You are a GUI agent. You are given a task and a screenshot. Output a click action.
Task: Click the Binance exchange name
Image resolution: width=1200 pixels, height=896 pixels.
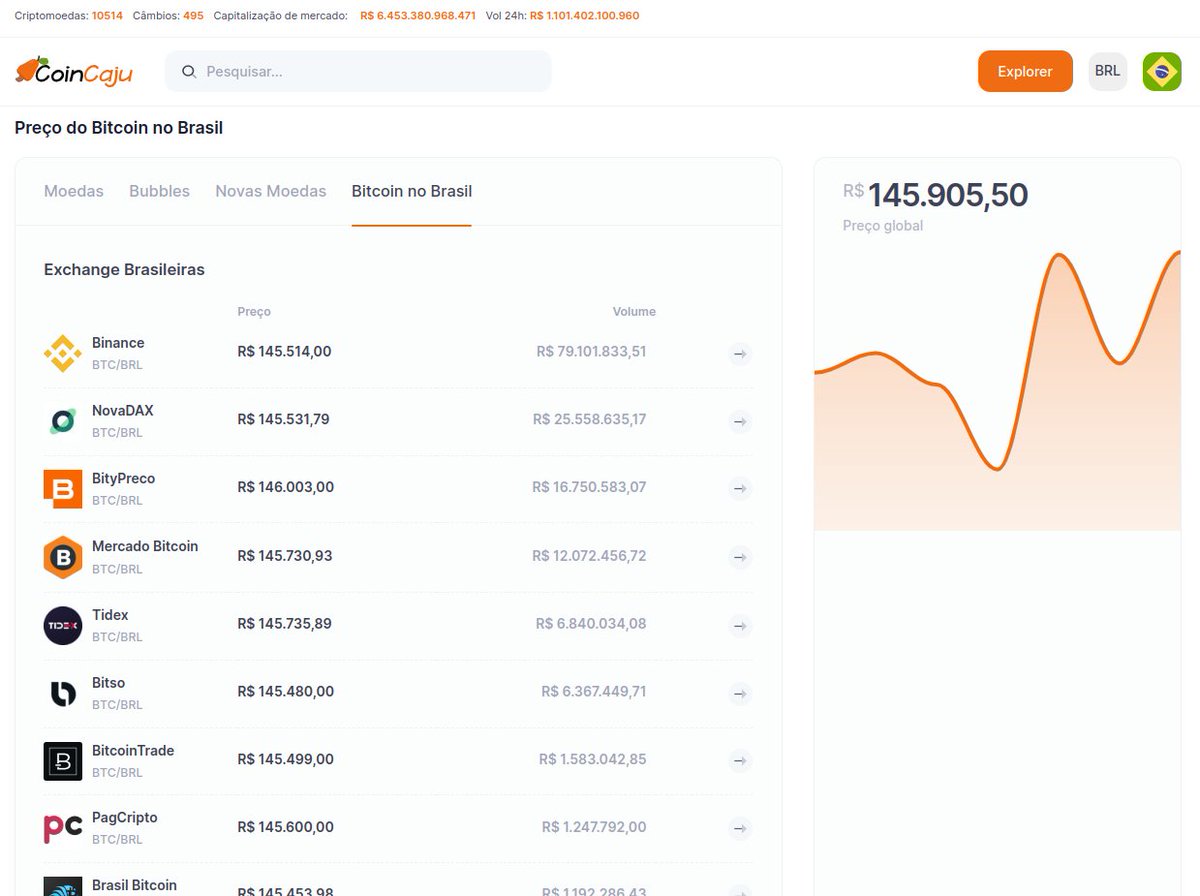coord(118,343)
